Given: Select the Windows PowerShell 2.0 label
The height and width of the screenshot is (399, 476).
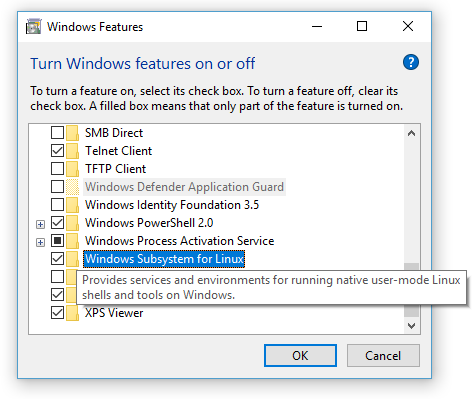Looking at the screenshot, I should click(149, 223).
